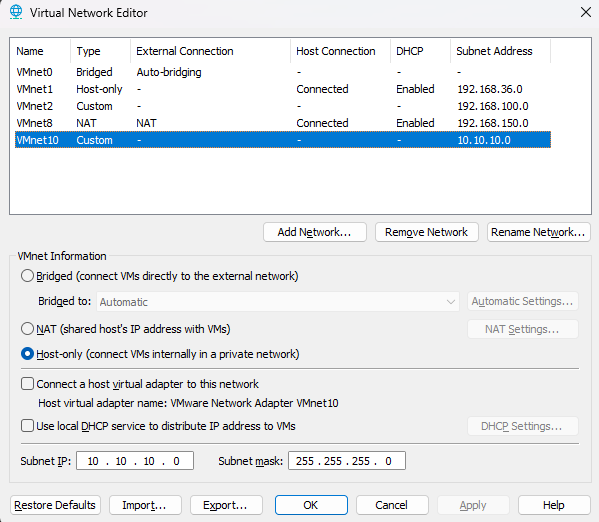Select the VMnet8 row
The image size is (599, 522).
click(283, 123)
